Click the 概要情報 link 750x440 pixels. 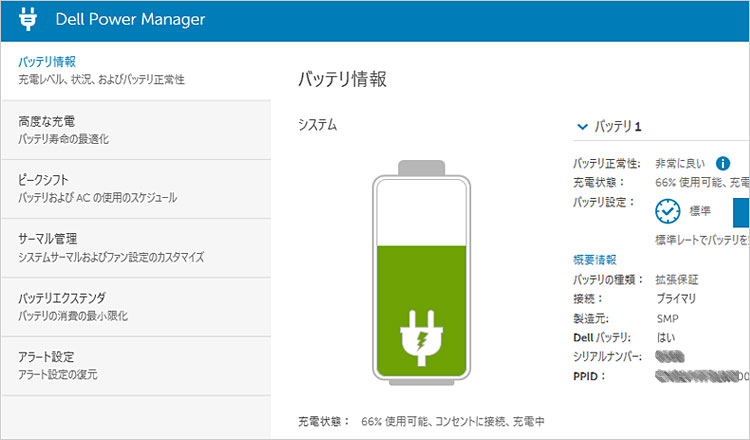point(595,260)
